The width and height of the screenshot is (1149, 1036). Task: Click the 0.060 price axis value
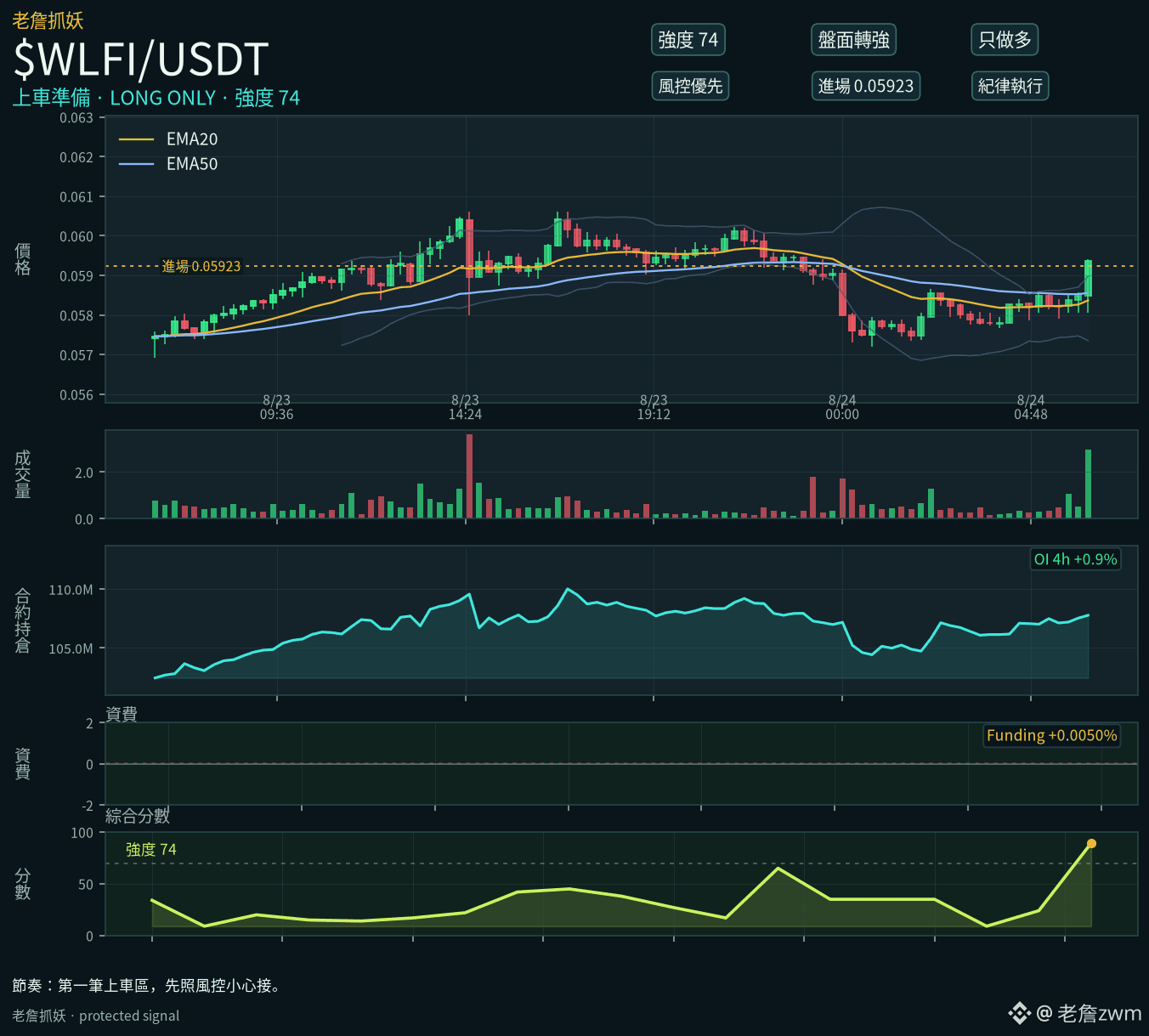(x=76, y=236)
